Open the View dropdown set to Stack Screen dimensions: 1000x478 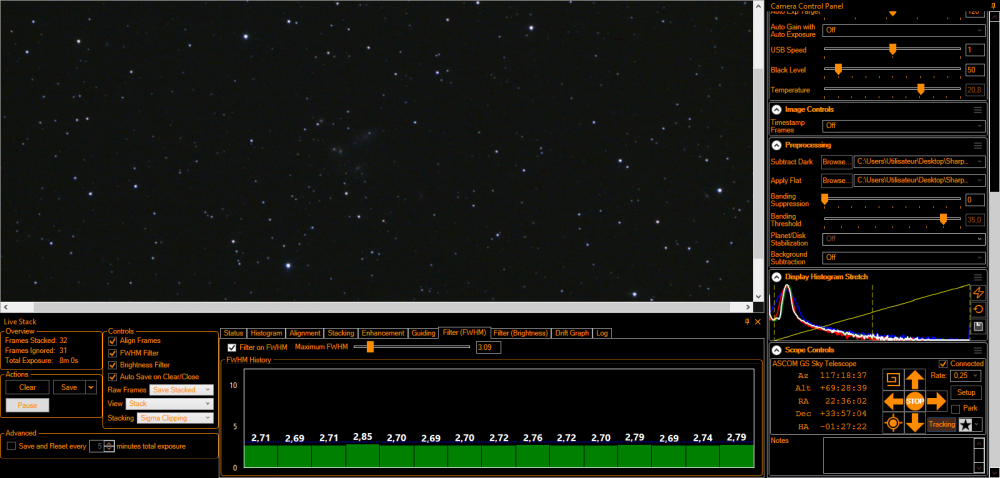pyautogui.click(x=170, y=403)
